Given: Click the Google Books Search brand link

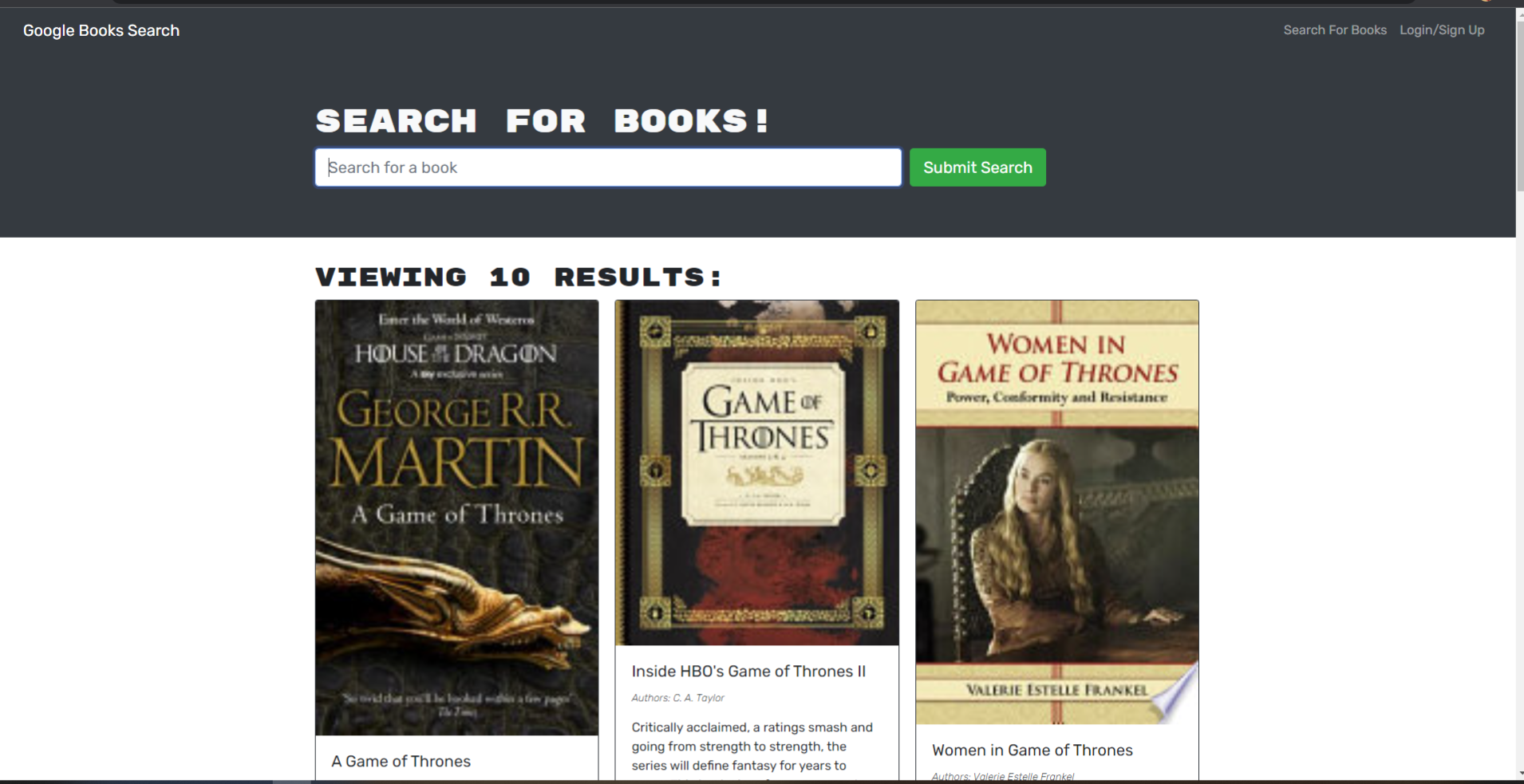Looking at the screenshot, I should click(101, 30).
